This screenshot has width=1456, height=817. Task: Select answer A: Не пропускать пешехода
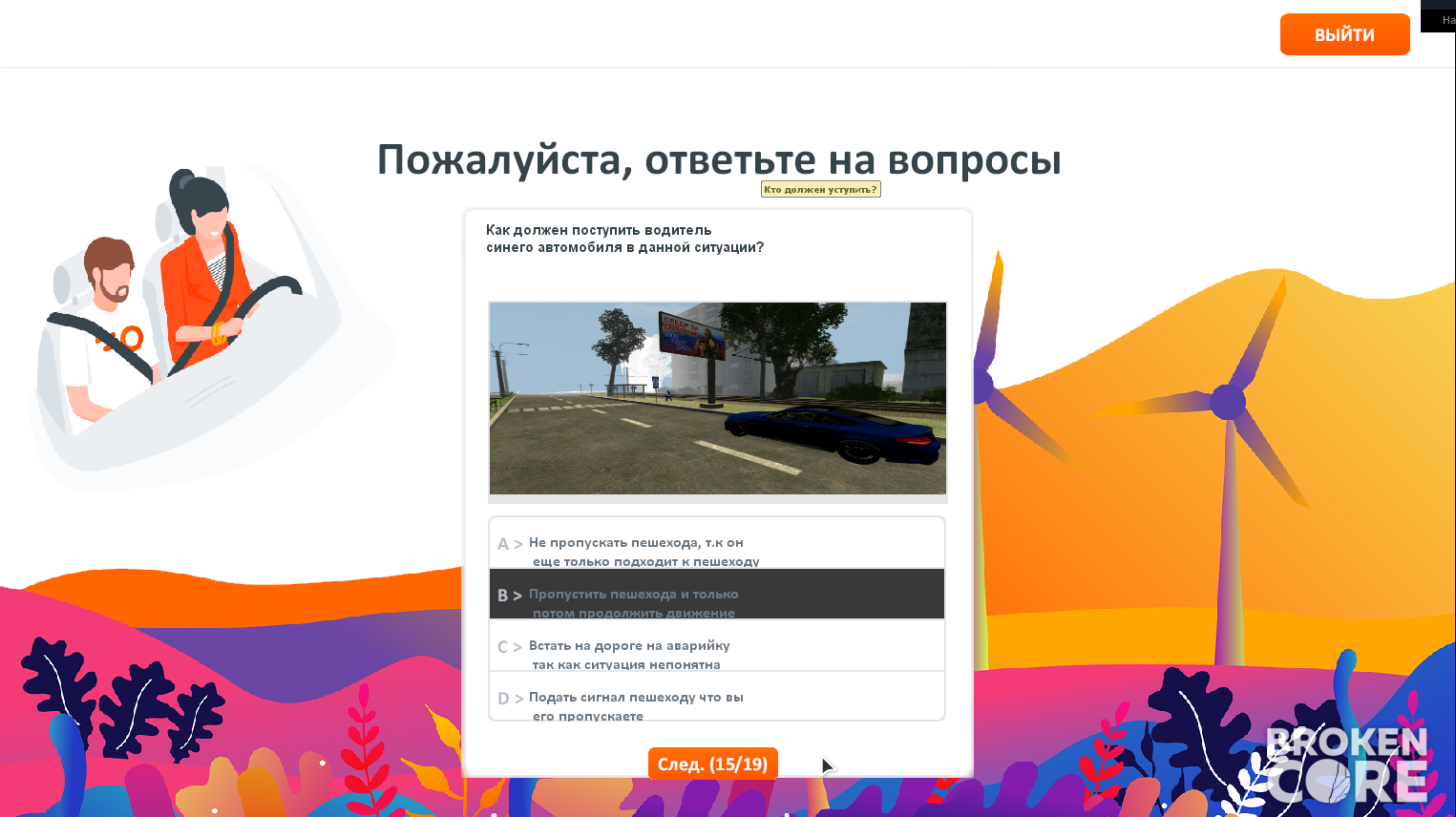click(x=717, y=543)
